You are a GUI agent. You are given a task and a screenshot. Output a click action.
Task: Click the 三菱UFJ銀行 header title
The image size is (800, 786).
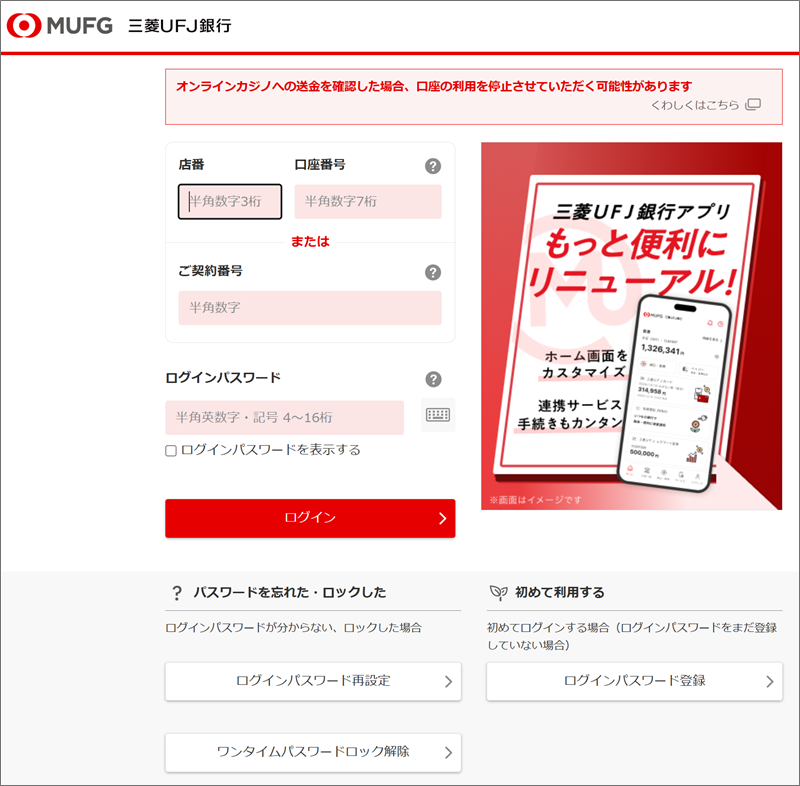tap(180, 26)
